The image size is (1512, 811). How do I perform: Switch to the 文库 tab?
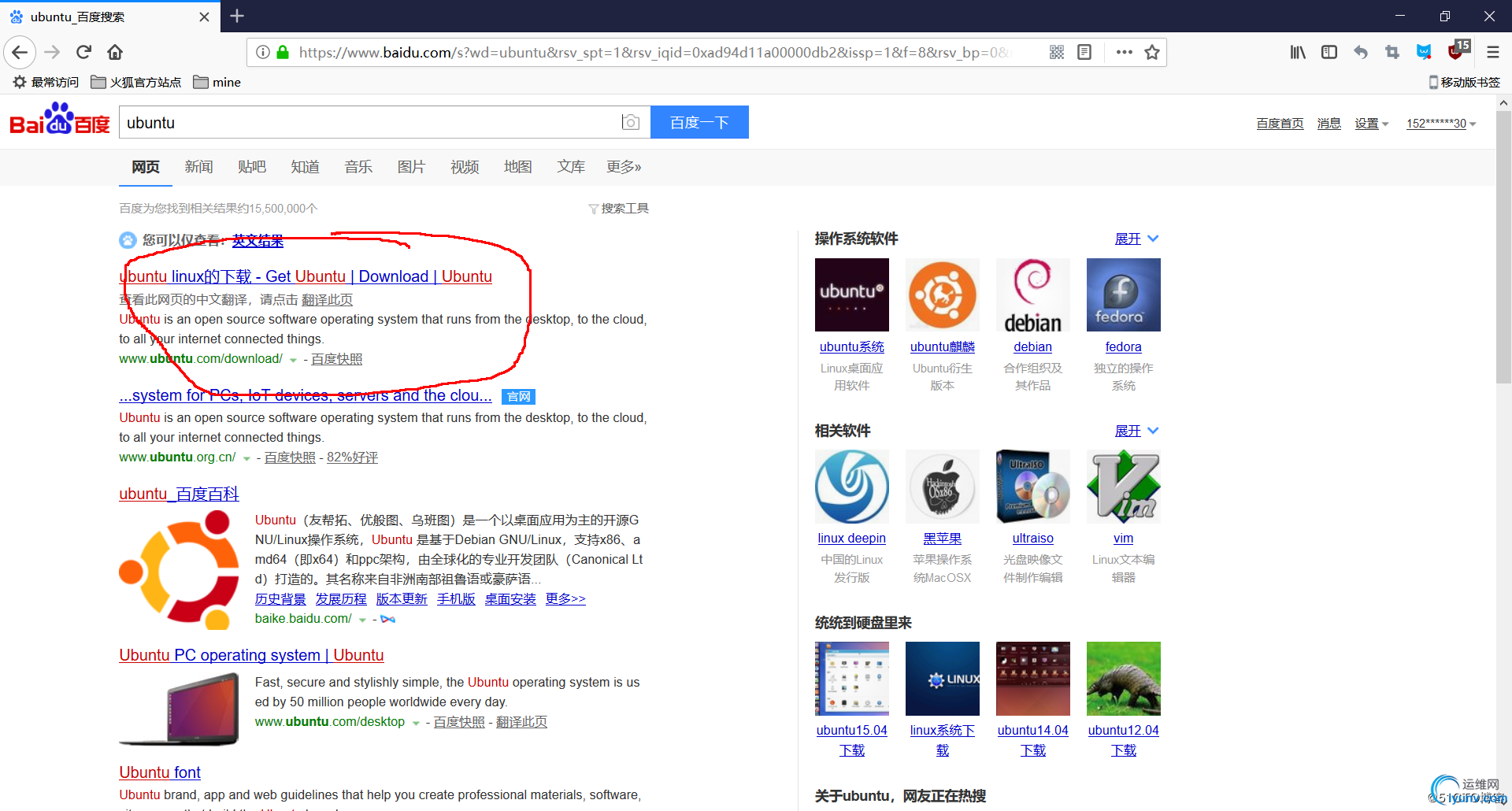571,167
